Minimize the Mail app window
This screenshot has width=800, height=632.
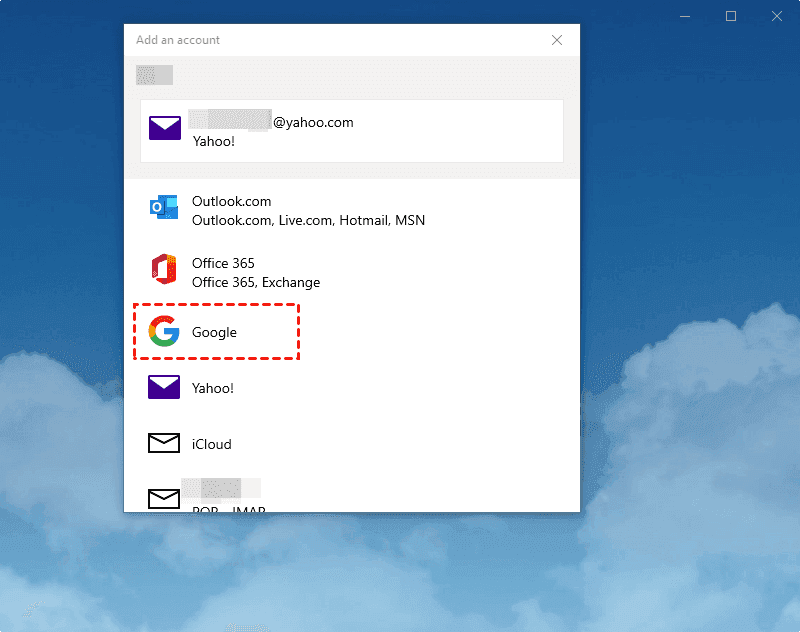(x=685, y=16)
